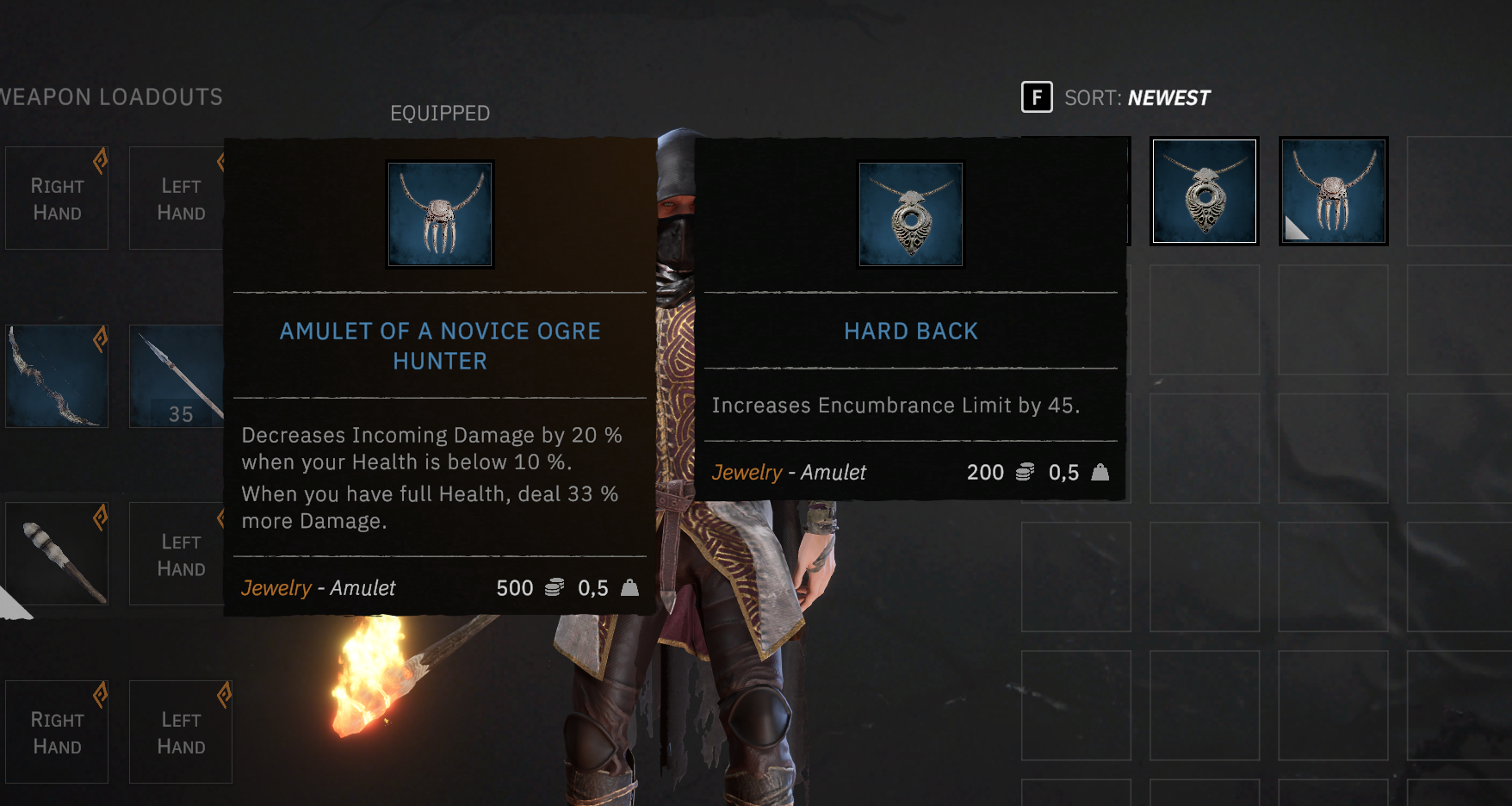Image resolution: width=1512 pixels, height=806 pixels.
Task: Click the bottom Right Hand loadout slot
Action: (x=57, y=732)
